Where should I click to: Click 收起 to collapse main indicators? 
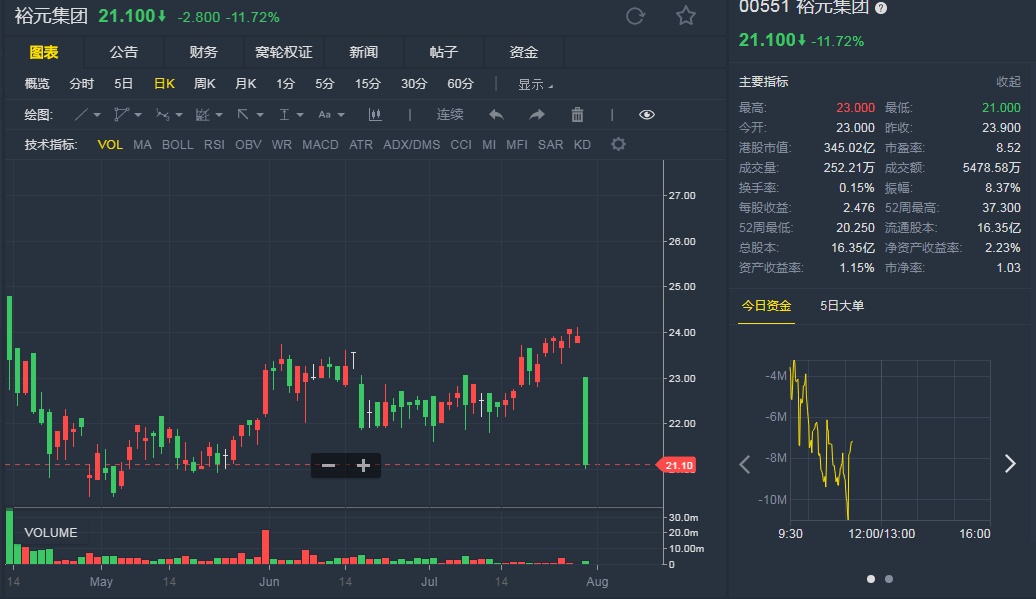click(x=1008, y=82)
